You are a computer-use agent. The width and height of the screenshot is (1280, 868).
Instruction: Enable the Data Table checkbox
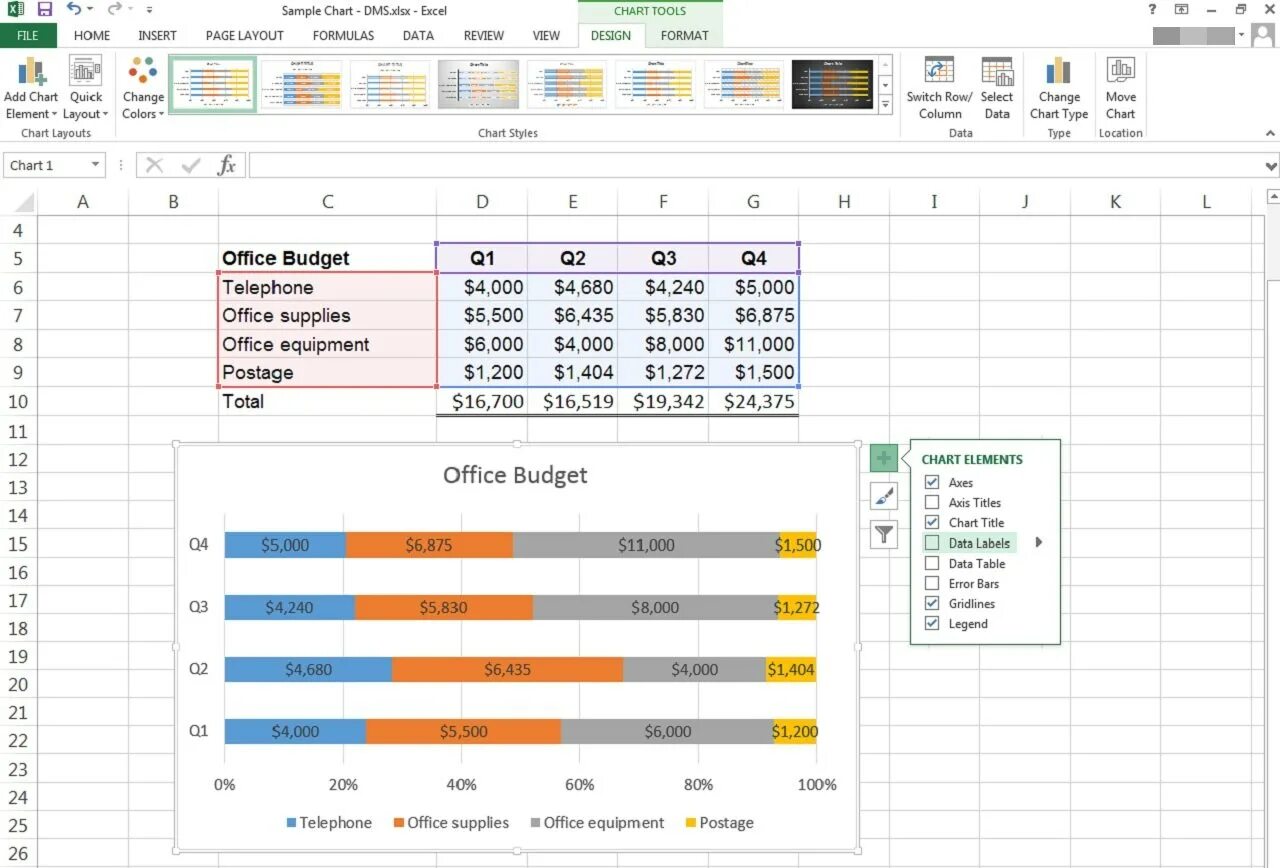(932, 563)
